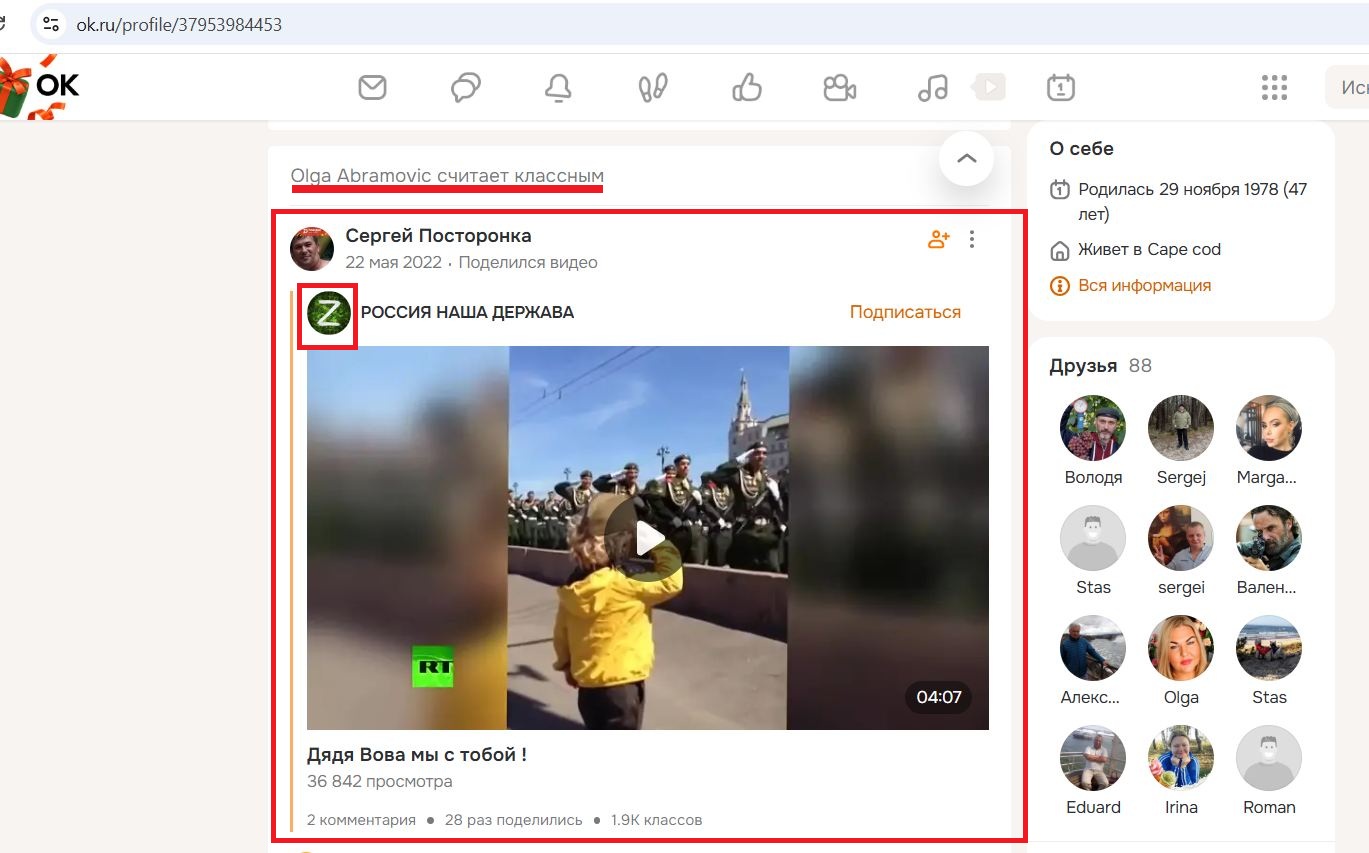Viewport: 1369px width, 853px height.
Task: Open the Notifications bell icon
Action: [x=558, y=88]
